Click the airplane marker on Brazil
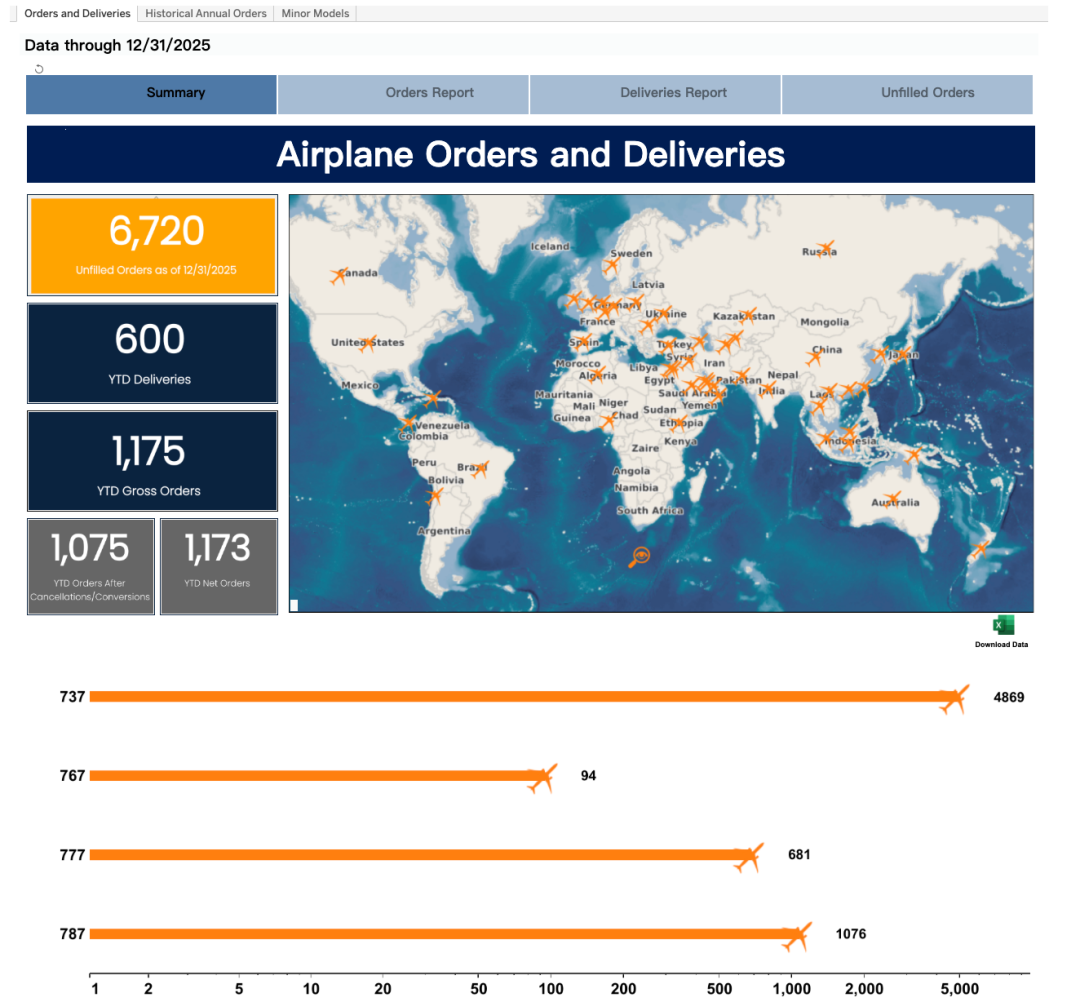Image resolution: width=1080 pixels, height=1002 pixels. pos(480,468)
